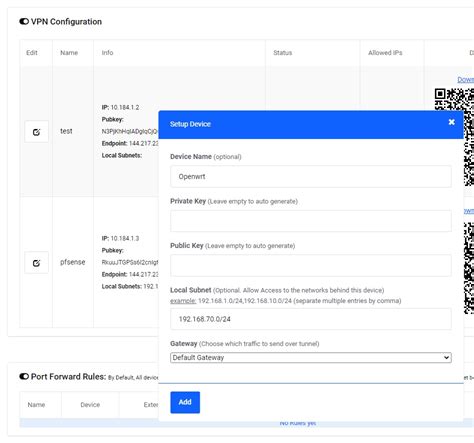Image resolution: width=474 pixels, height=443 pixels.
Task: Click the IP value 10.184.1.2
Action: 125,107
